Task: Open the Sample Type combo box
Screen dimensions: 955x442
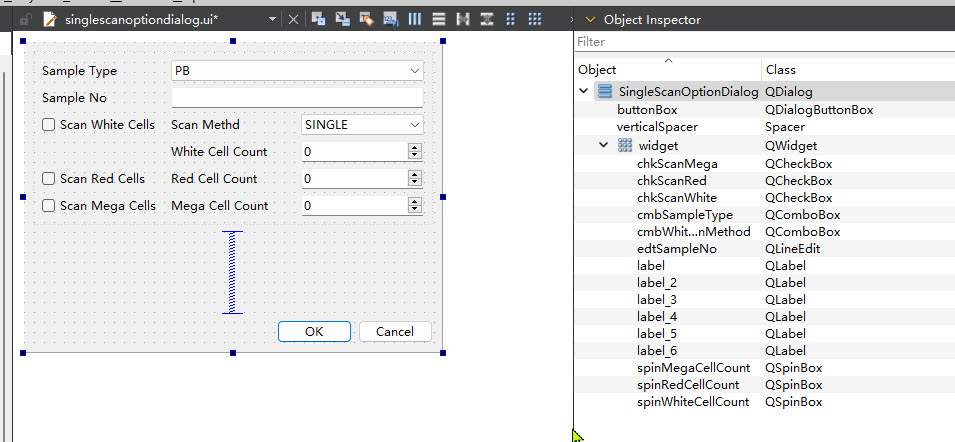Action: (297, 71)
